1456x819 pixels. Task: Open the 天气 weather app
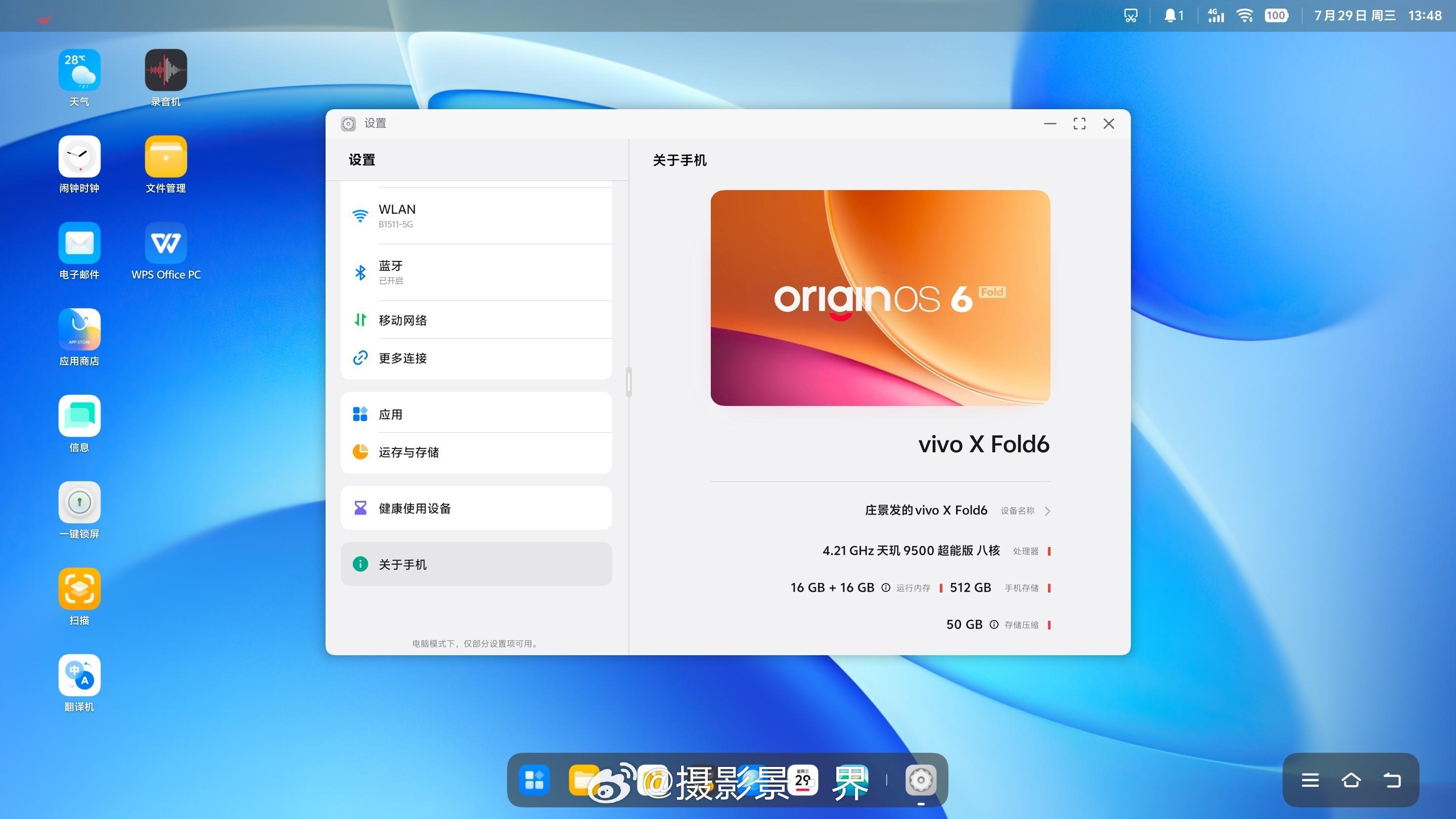coord(79,70)
